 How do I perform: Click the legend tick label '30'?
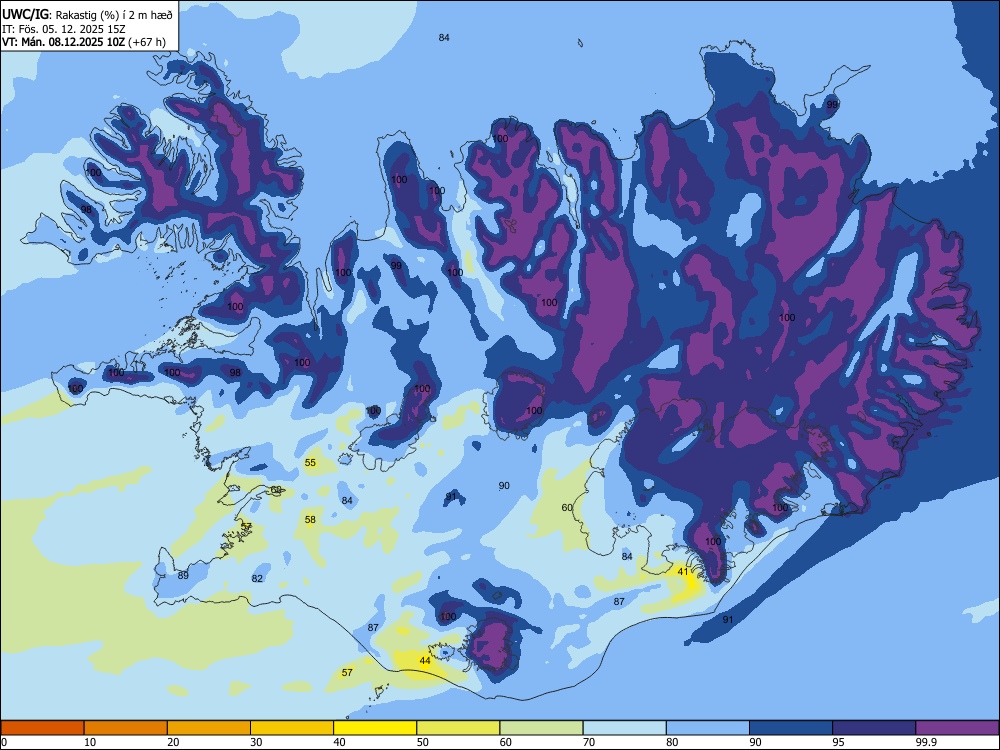(x=256, y=742)
